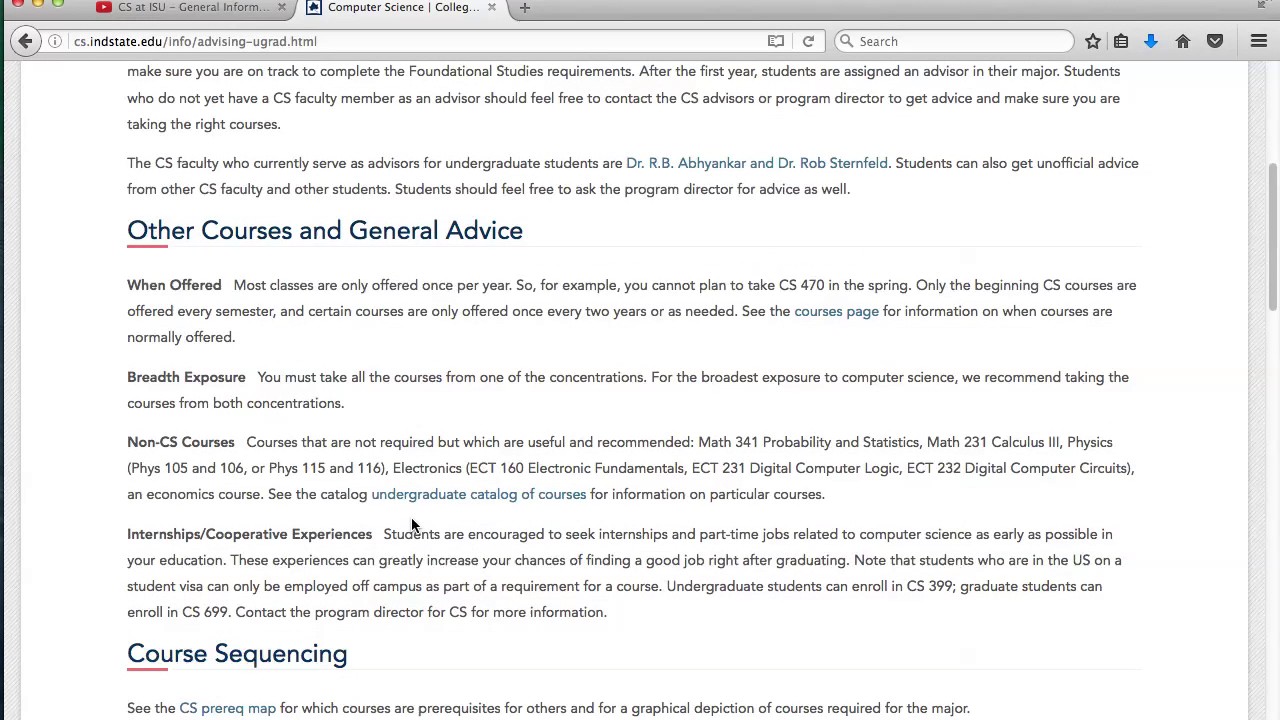Toggle reader view icon in address bar
This screenshot has height=720, width=1280.
776,41
